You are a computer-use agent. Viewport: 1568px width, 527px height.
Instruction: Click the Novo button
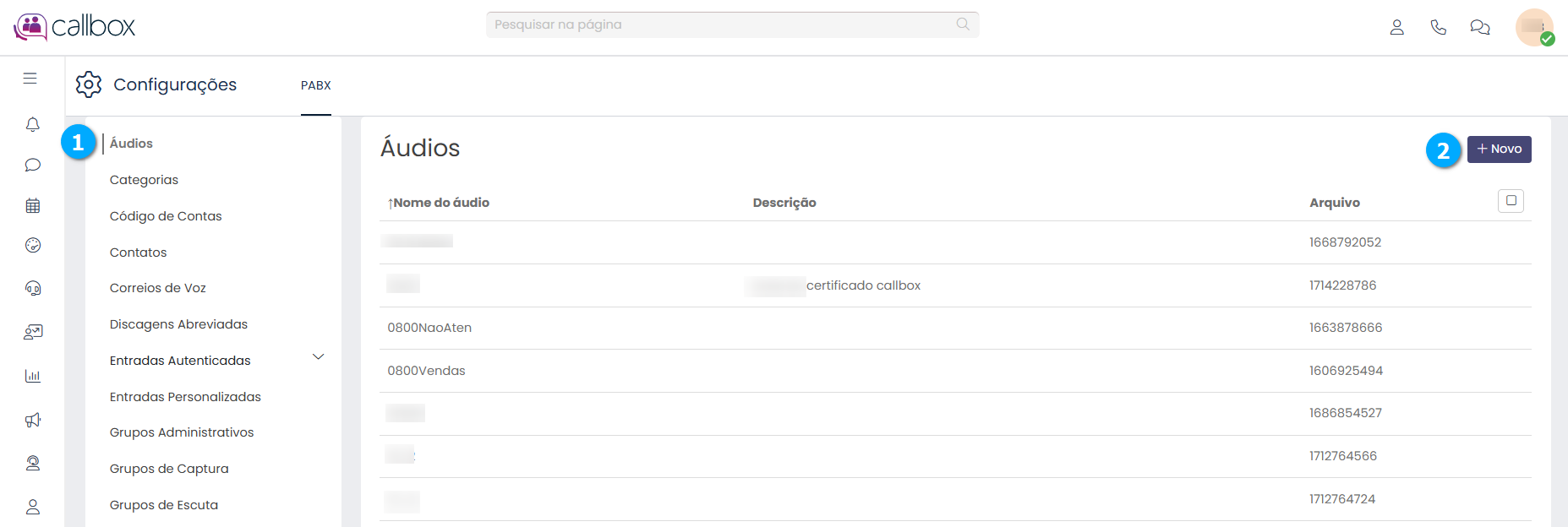[1499, 149]
